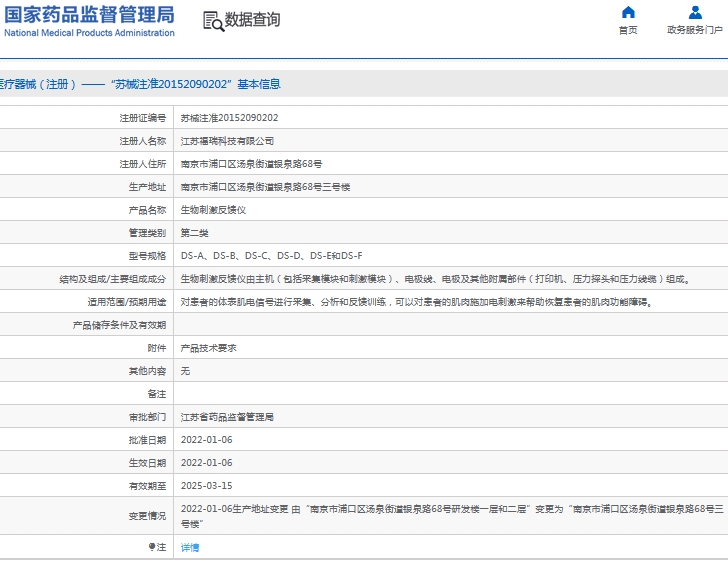The image size is (728, 566).
Task: Click the section title 医疗器械（注册）基本信息
Action: click(x=140, y=84)
